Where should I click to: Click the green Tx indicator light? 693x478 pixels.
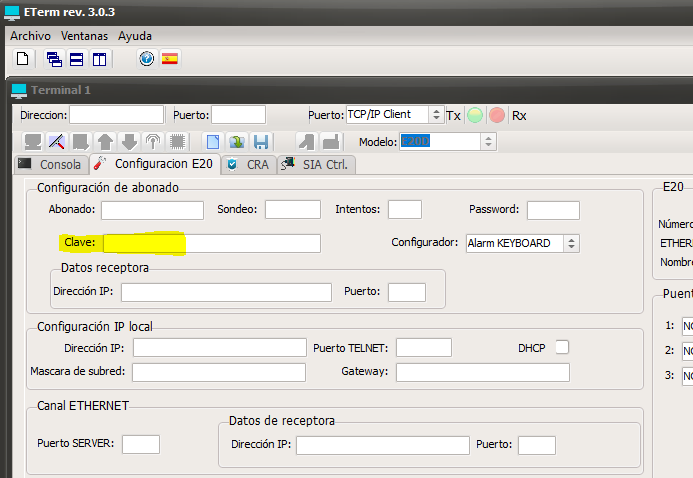475,115
